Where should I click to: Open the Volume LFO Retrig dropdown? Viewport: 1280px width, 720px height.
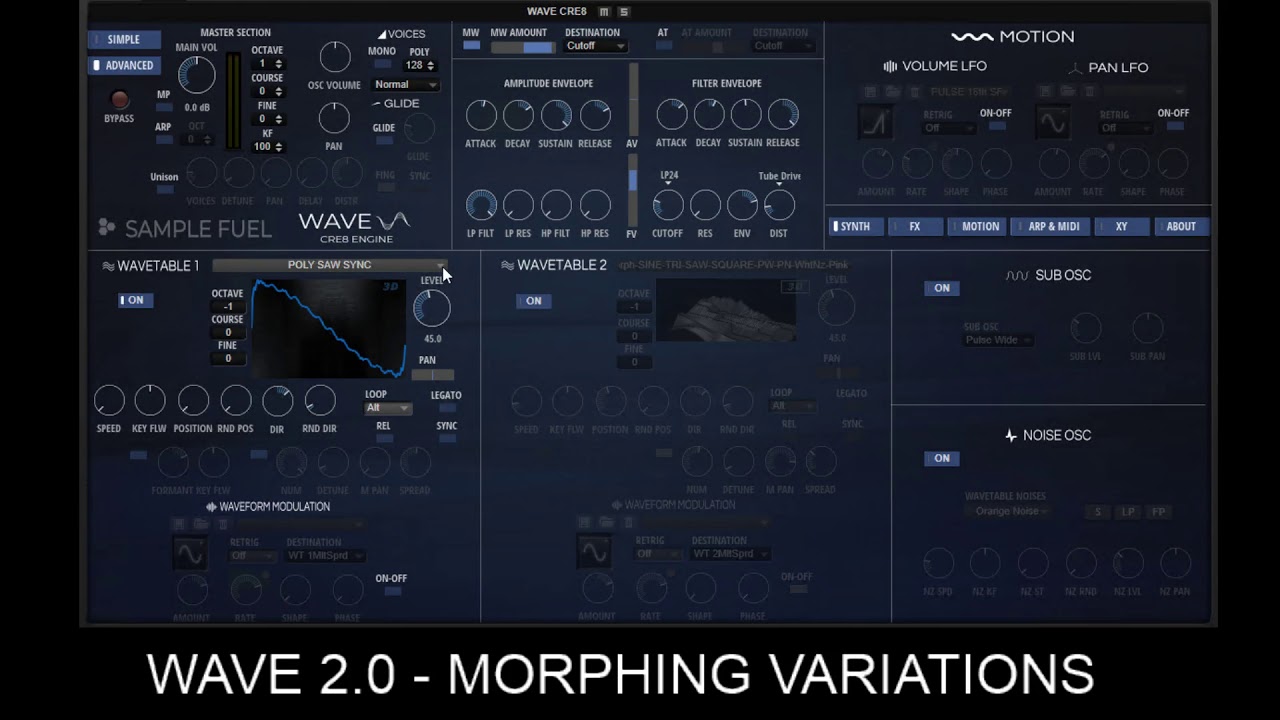coord(948,128)
